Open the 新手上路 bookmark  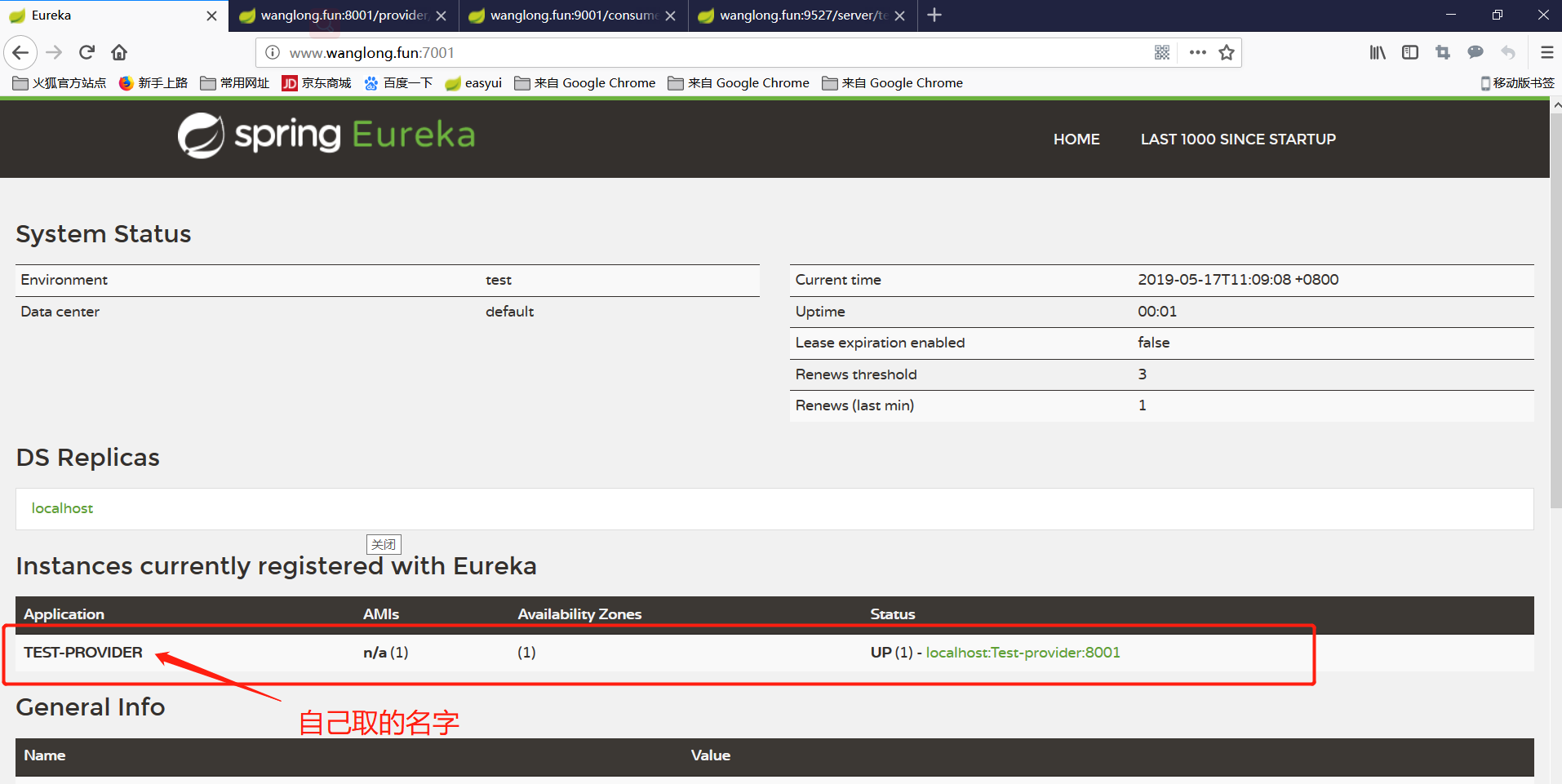click(x=153, y=83)
